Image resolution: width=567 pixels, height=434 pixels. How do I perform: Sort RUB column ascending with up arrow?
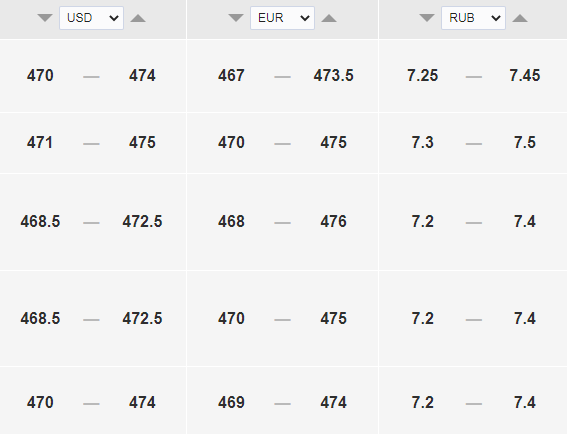520,18
